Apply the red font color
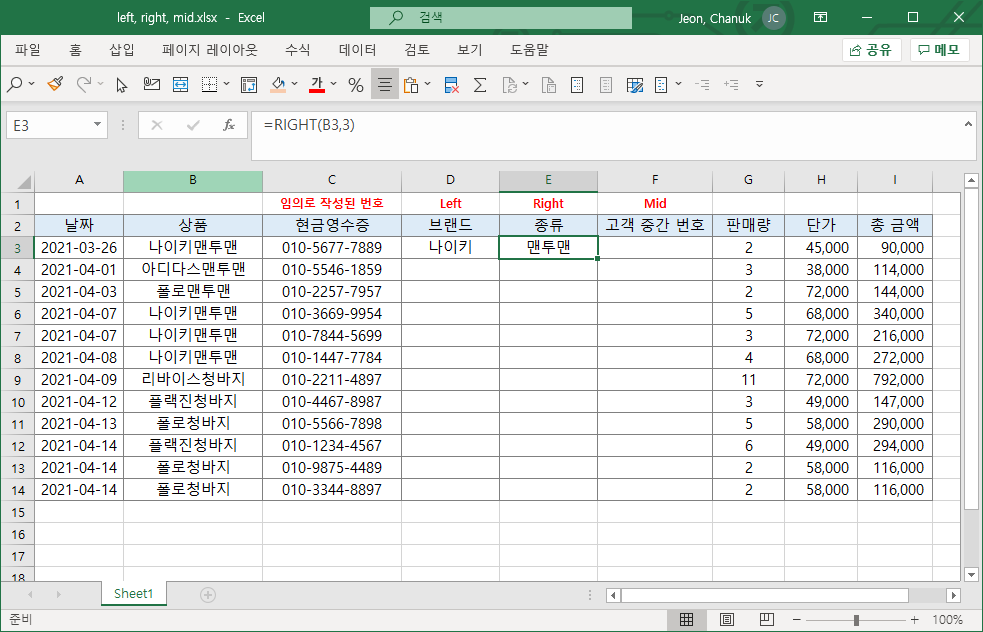Viewport: 983px width, 632px height. point(317,85)
